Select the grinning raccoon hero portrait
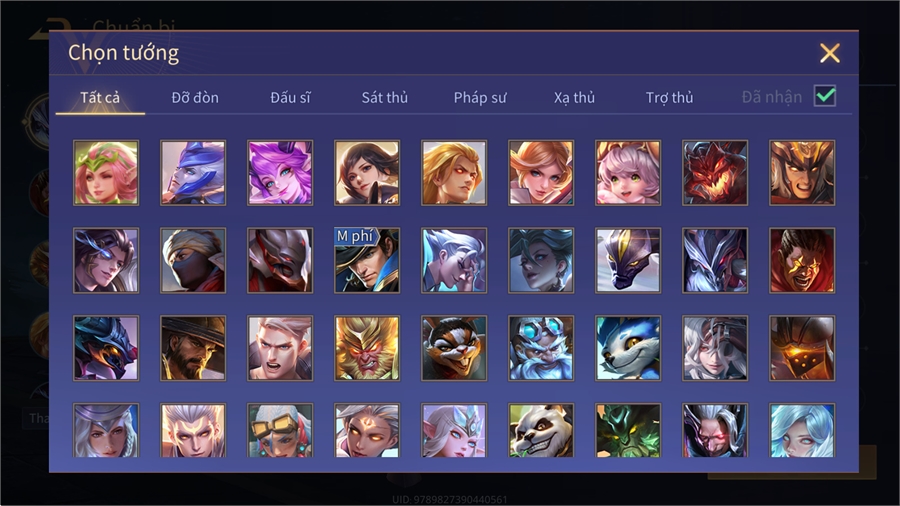Viewport: 900px width, 506px height. (x=454, y=348)
